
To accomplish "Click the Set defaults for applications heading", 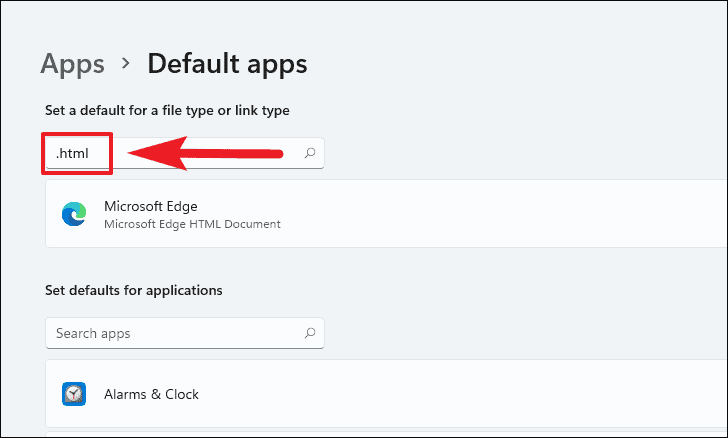I will click(134, 290).
